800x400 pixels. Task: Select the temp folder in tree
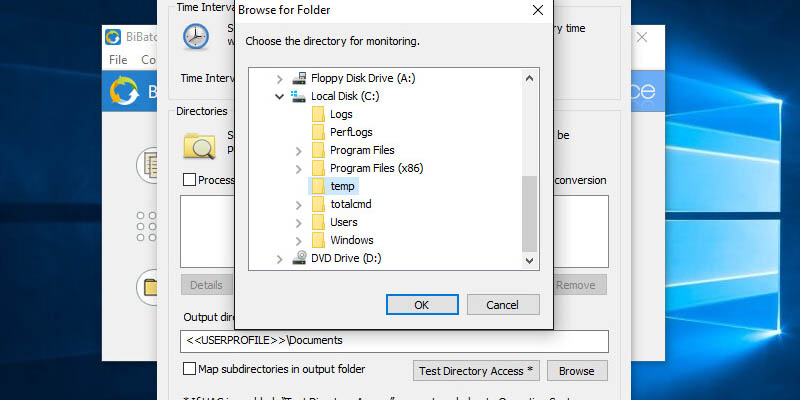343,186
